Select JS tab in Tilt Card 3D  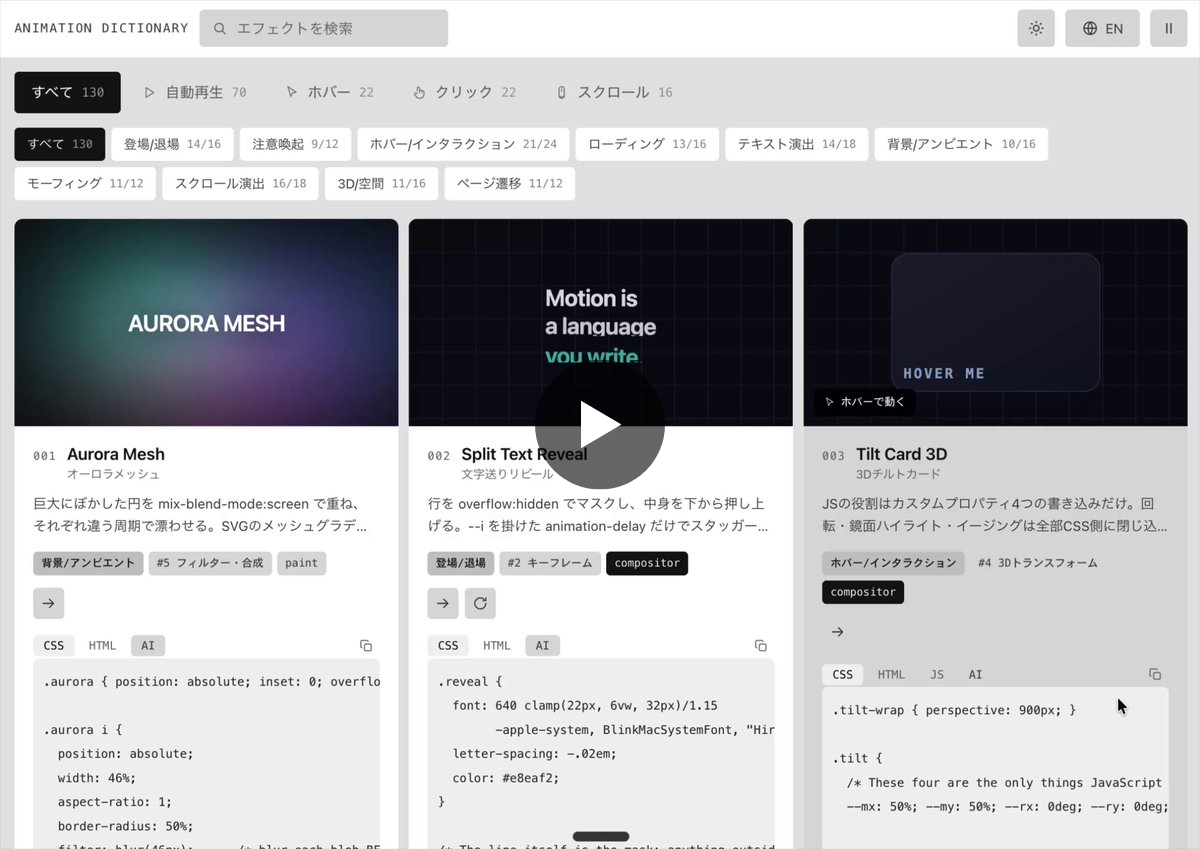click(937, 675)
